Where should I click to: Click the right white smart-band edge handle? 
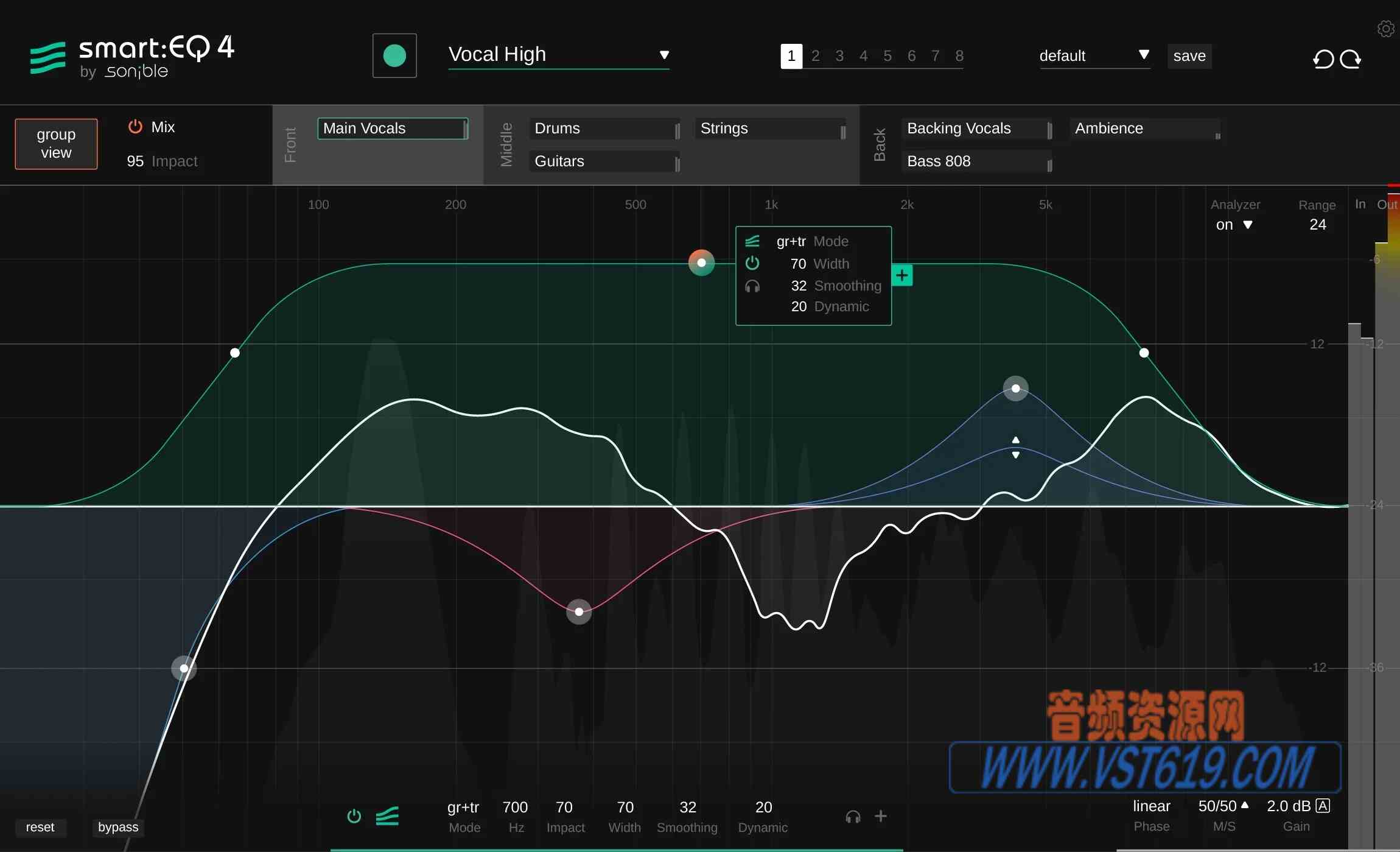coord(1144,353)
